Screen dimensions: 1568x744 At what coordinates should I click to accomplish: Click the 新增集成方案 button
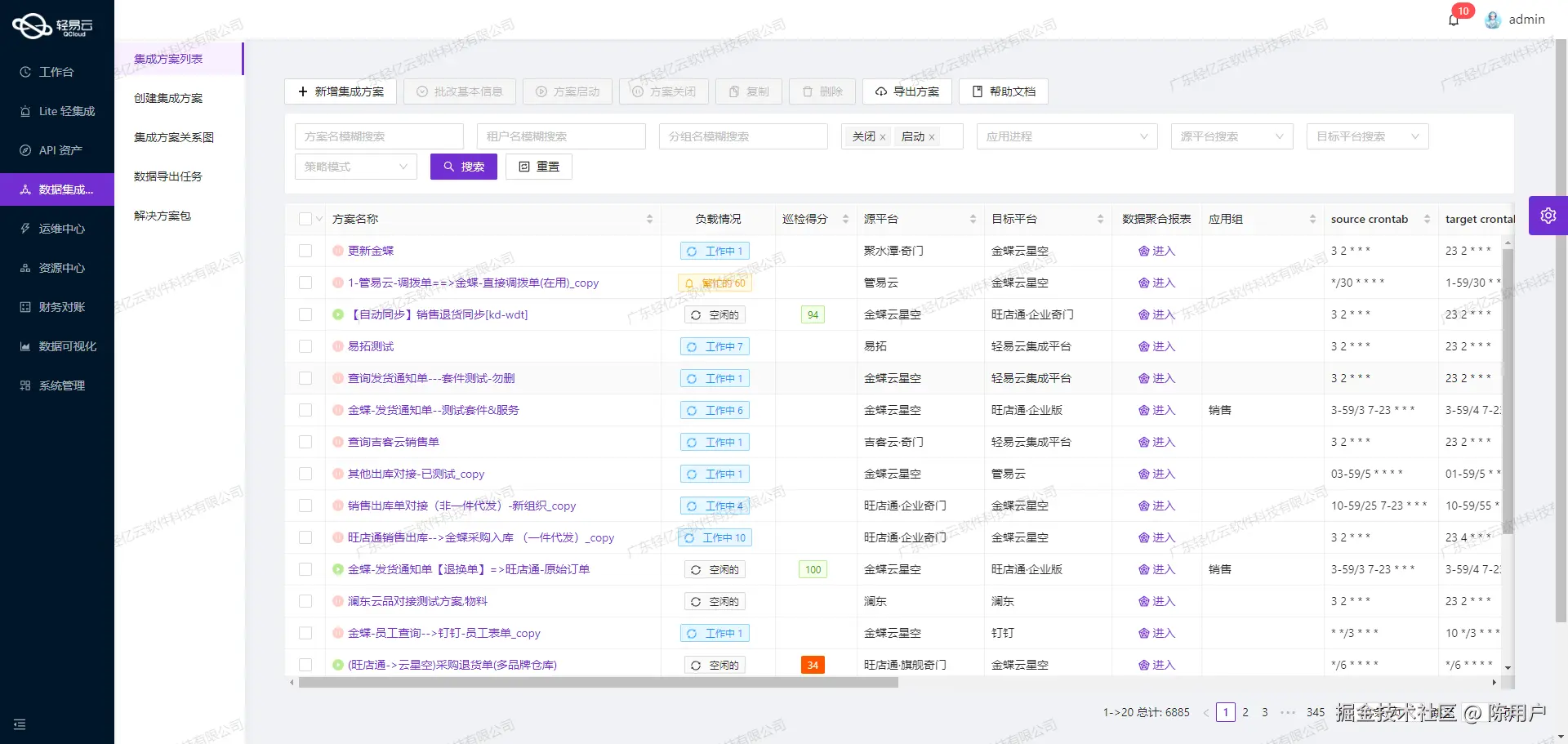point(340,91)
